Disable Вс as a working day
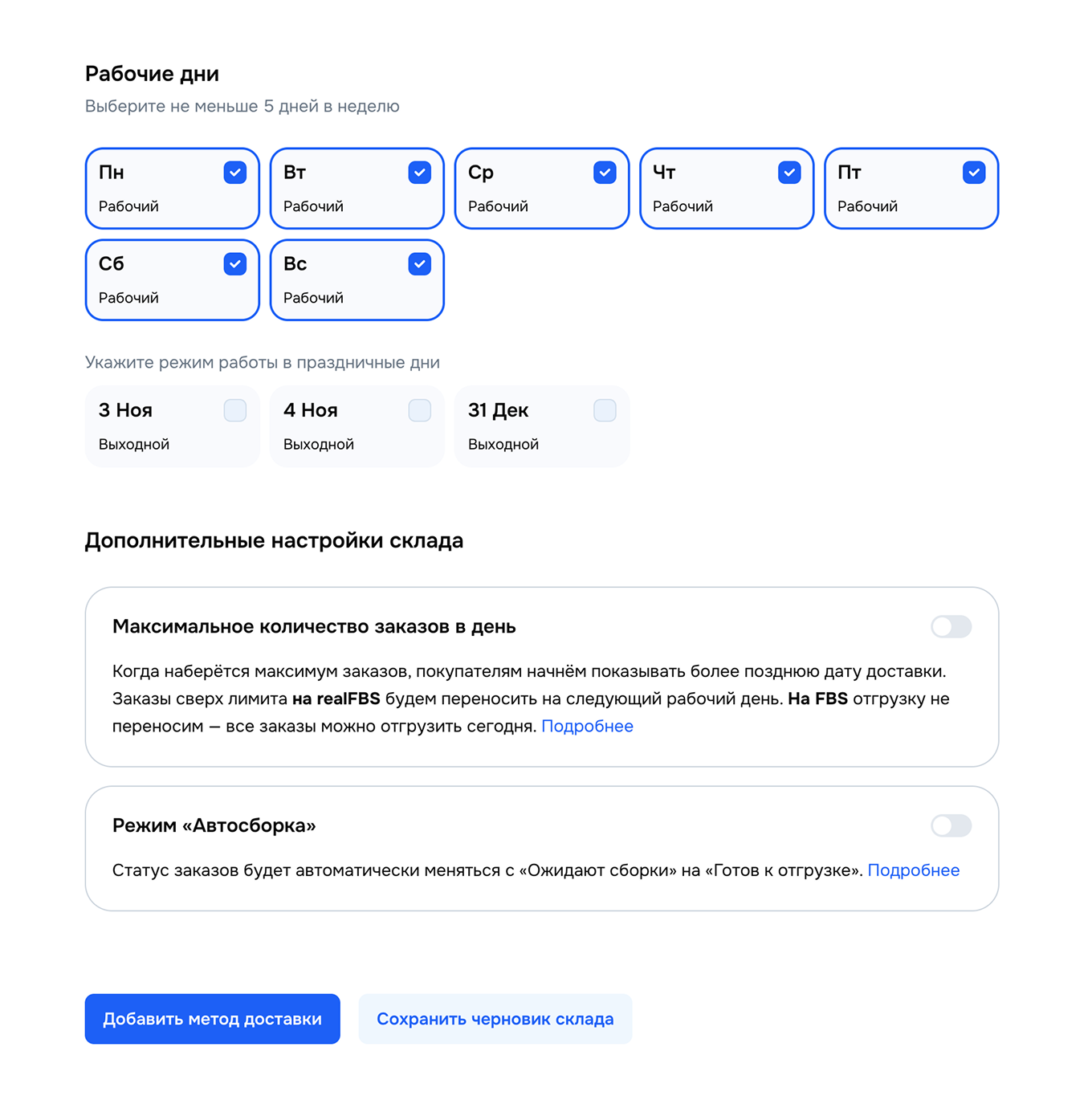Viewport: 1092px width, 1100px height. pos(419,263)
